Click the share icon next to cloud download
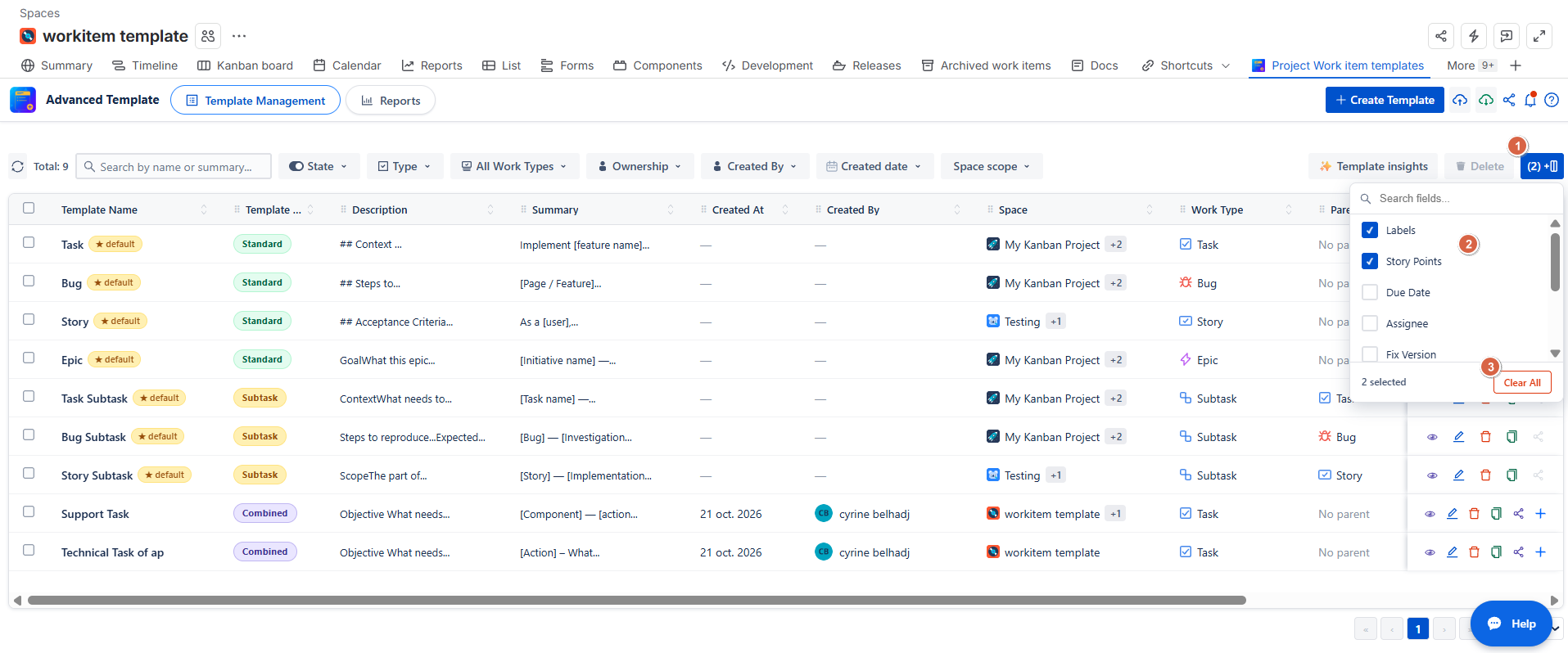The width and height of the screenshot is (1568, 653). pos(1509,100)
